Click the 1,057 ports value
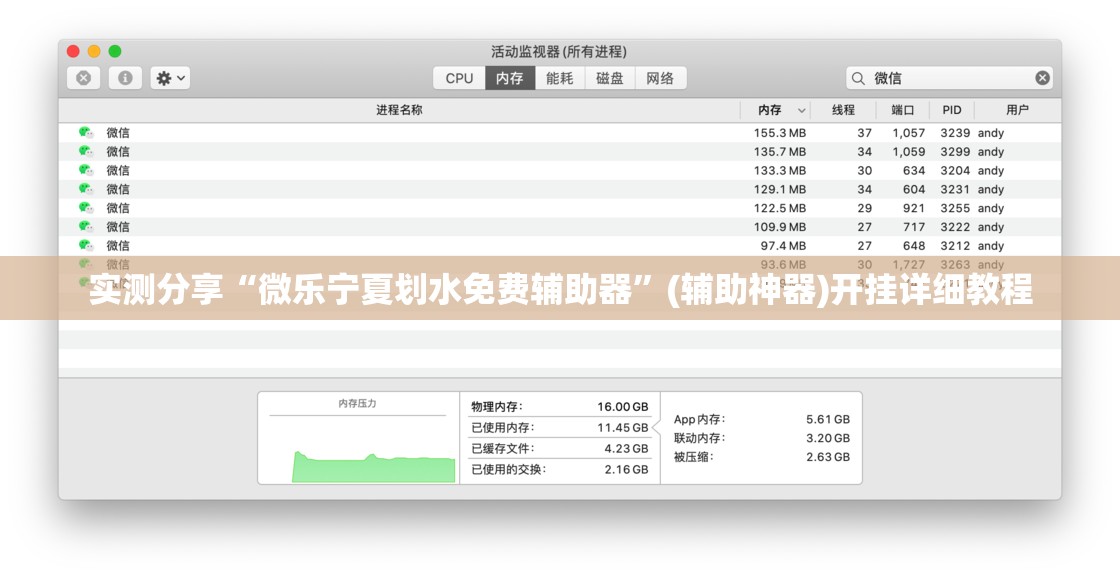Viewport: 1120px width, 577px height. 909,133
